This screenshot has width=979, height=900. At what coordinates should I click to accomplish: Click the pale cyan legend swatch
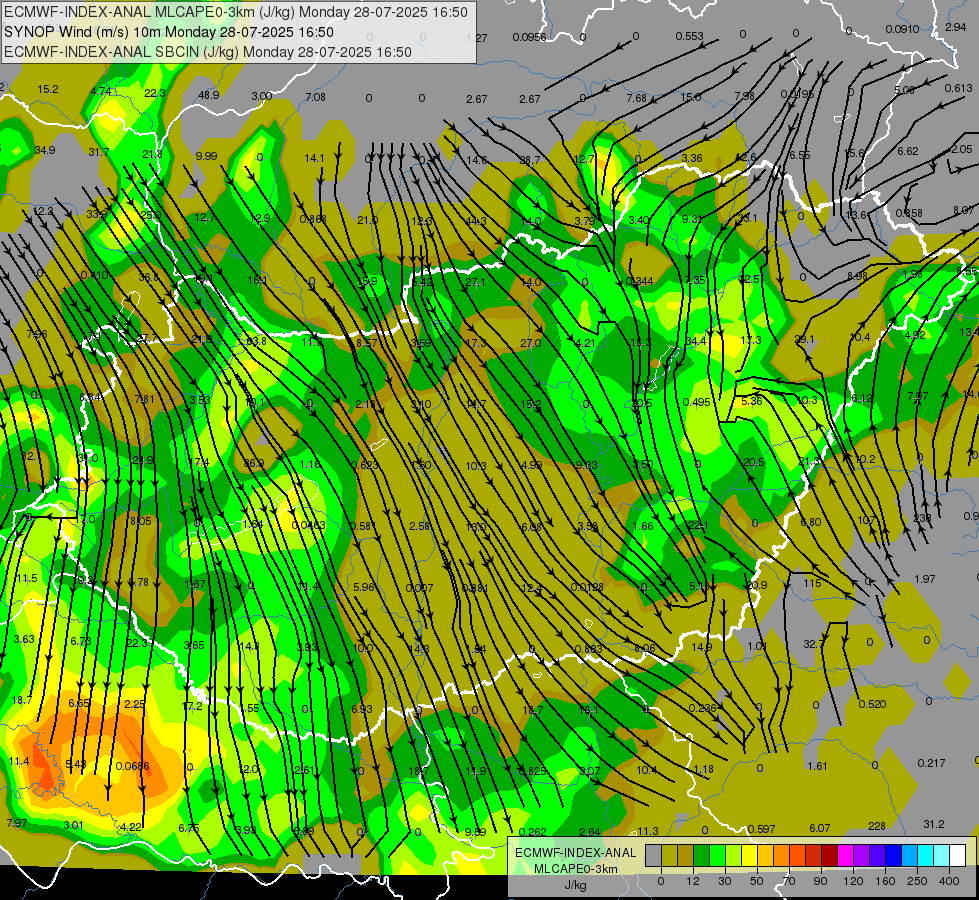(942, 855)
